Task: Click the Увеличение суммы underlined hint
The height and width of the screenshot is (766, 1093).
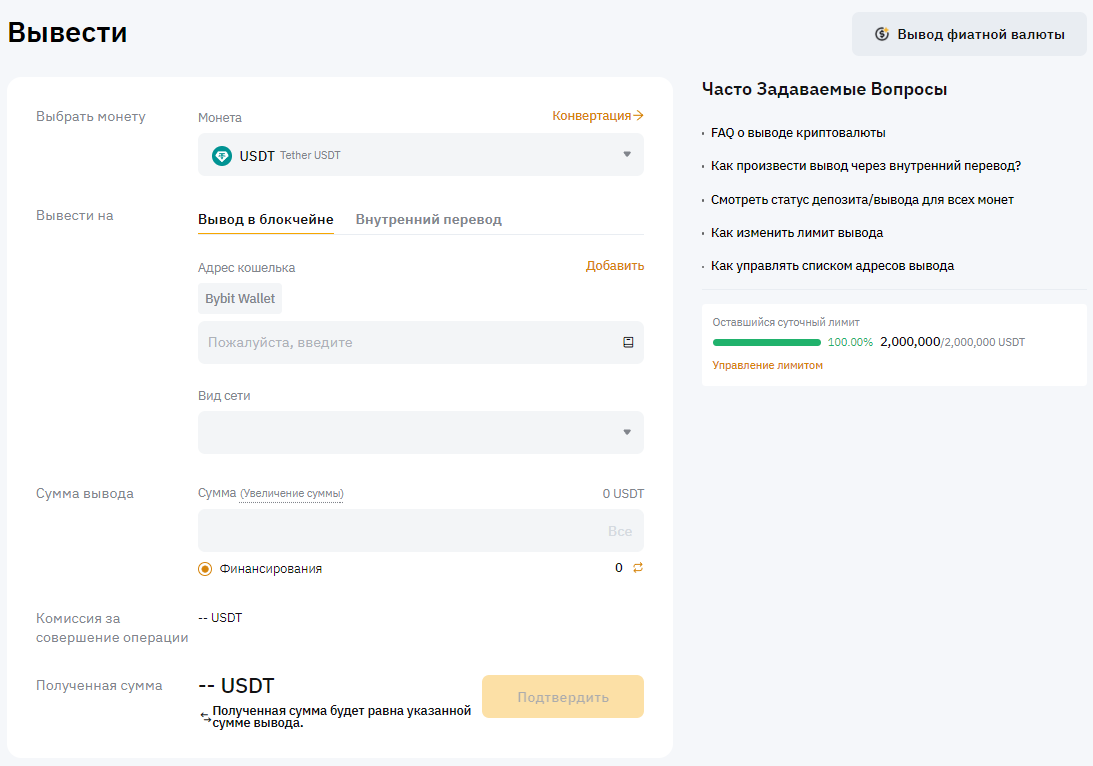Action: [x=291, y=493]
